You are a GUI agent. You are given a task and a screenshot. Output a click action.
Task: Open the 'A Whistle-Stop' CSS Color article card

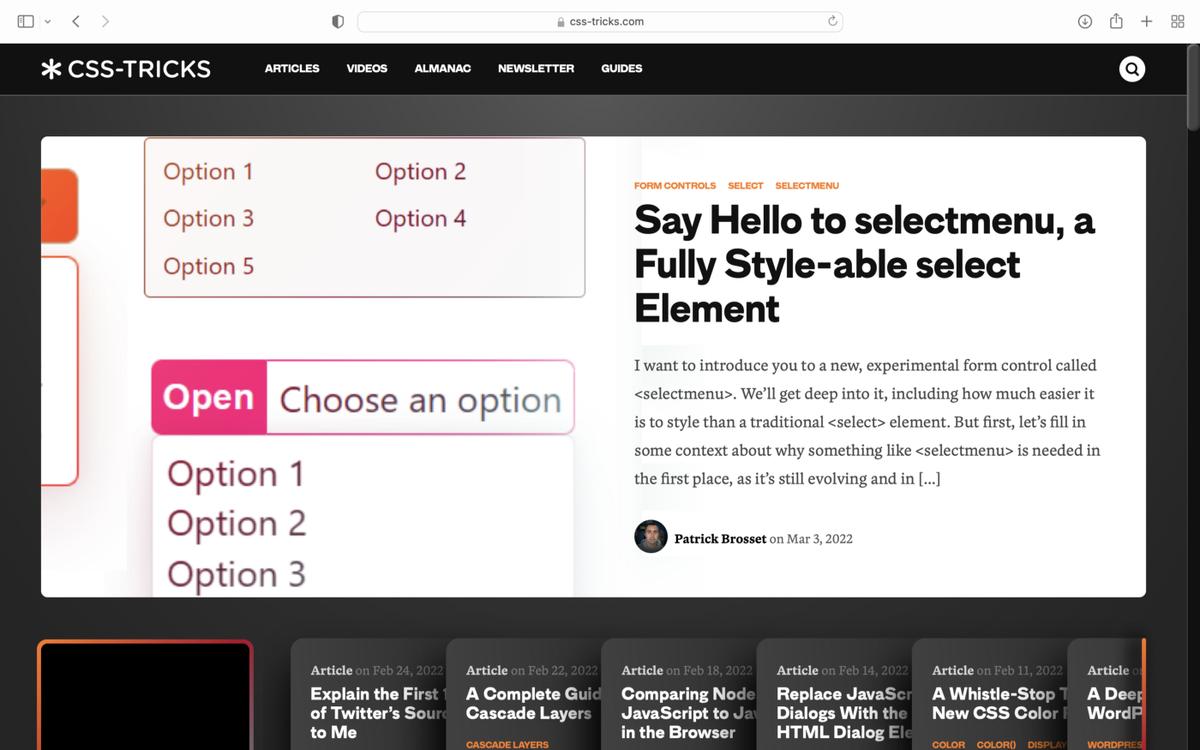click(x=990, y=695)
